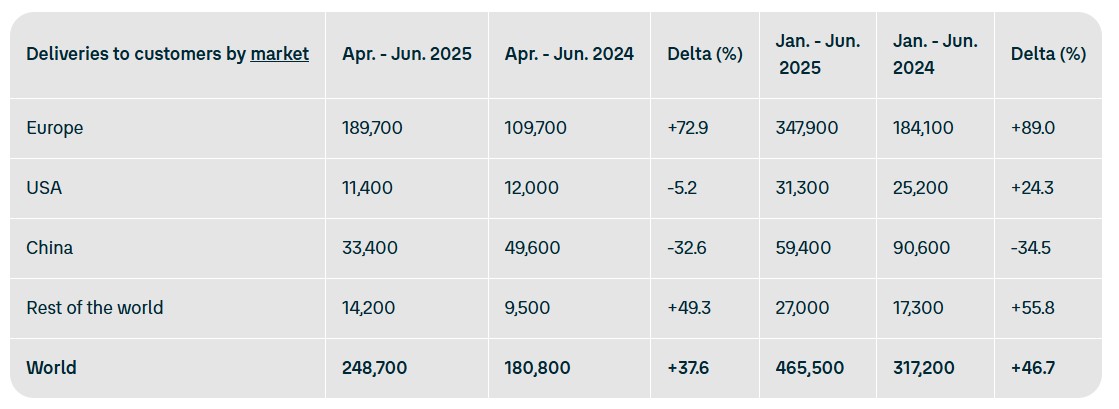Select the +89.0 Europe delta cell

tap(1033, 128)
